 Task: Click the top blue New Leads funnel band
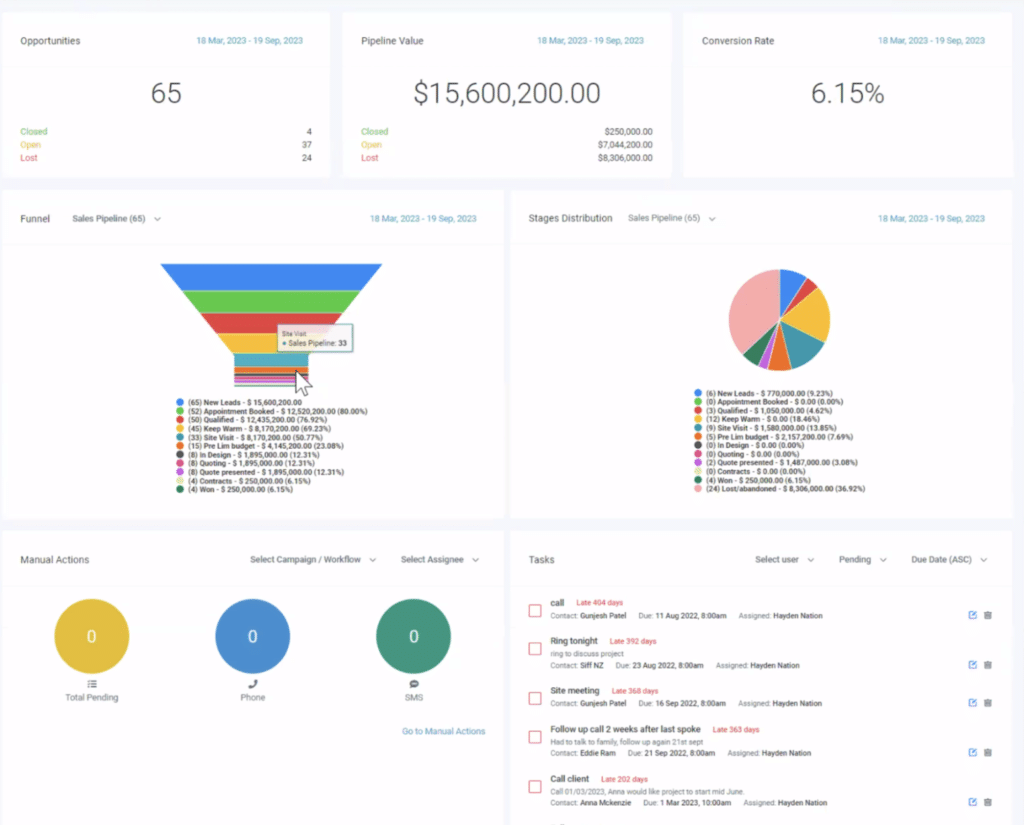tap(271, 276)
